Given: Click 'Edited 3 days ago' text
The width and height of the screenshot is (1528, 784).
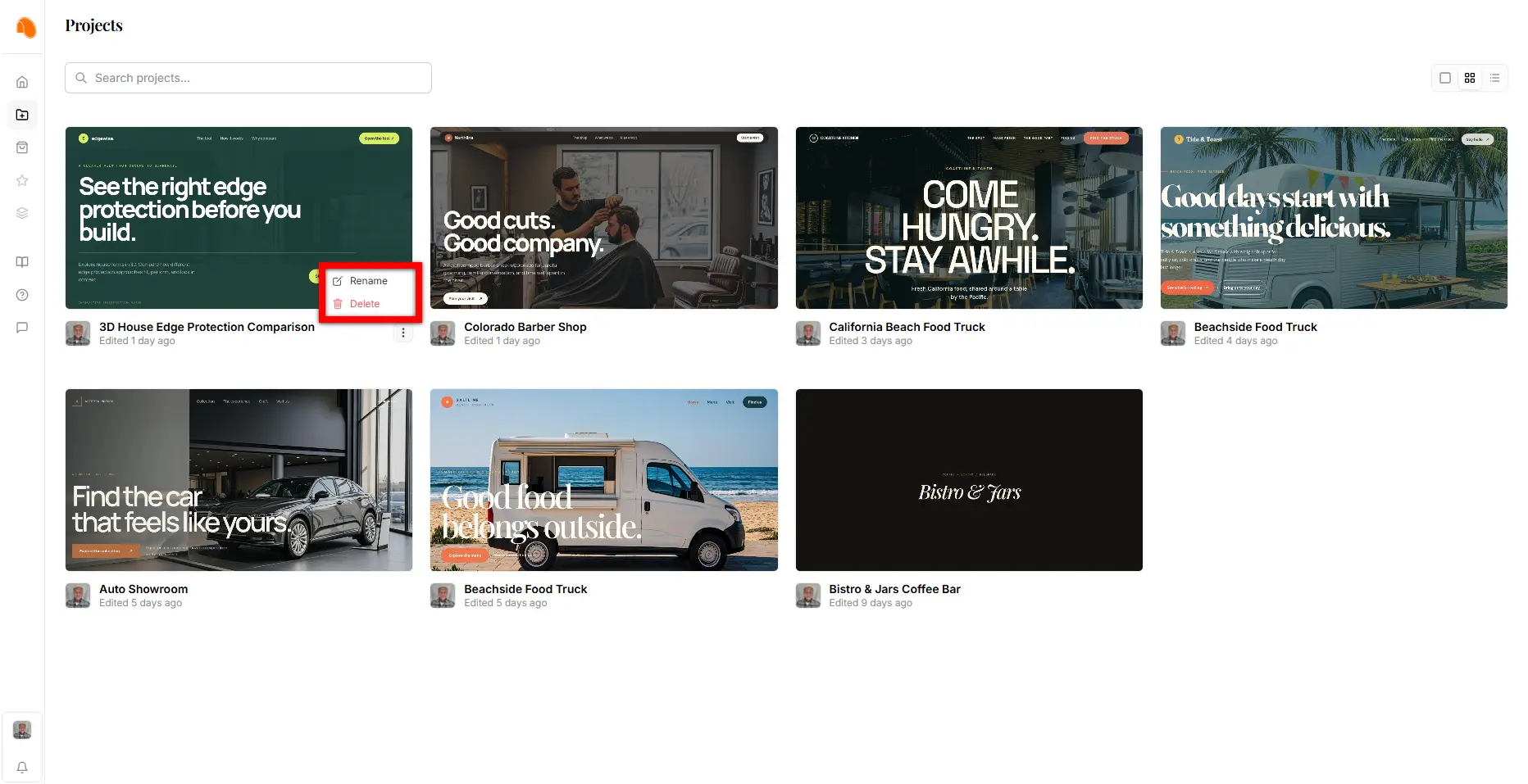Looking at the screenshot, I should [x=871, y=341].
